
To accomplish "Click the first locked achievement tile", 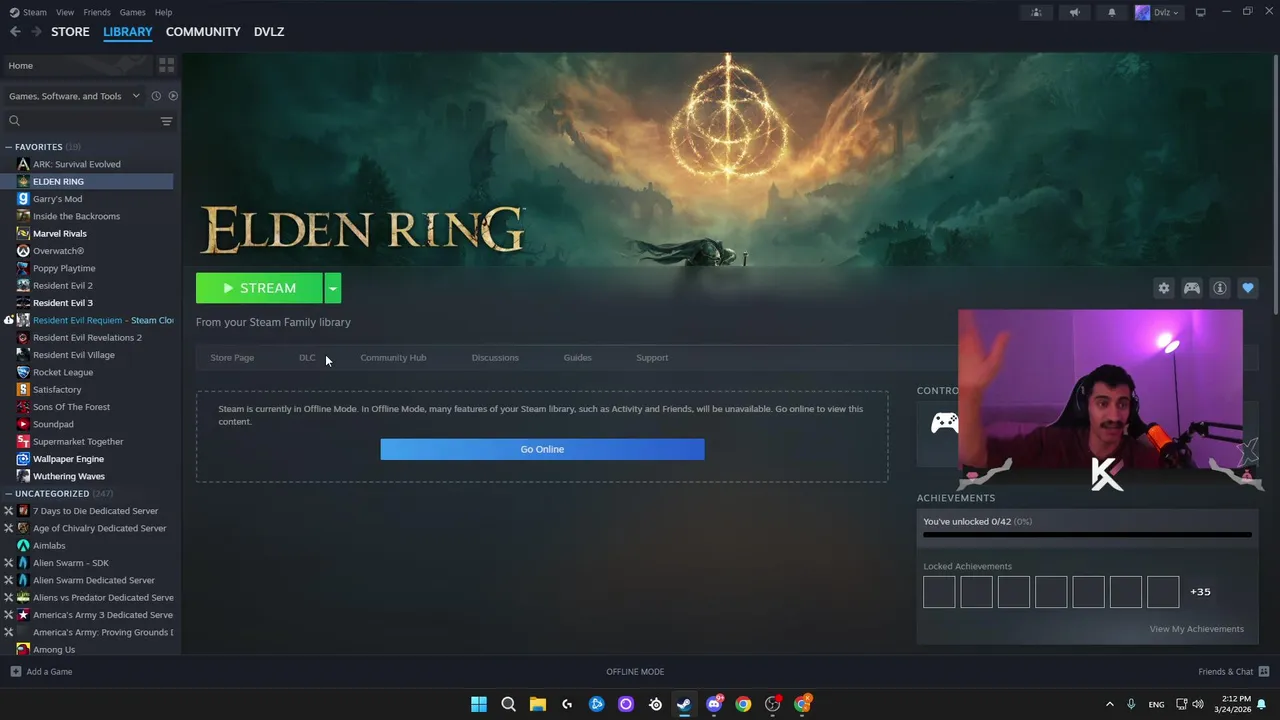I will click(x=939, y=592).
